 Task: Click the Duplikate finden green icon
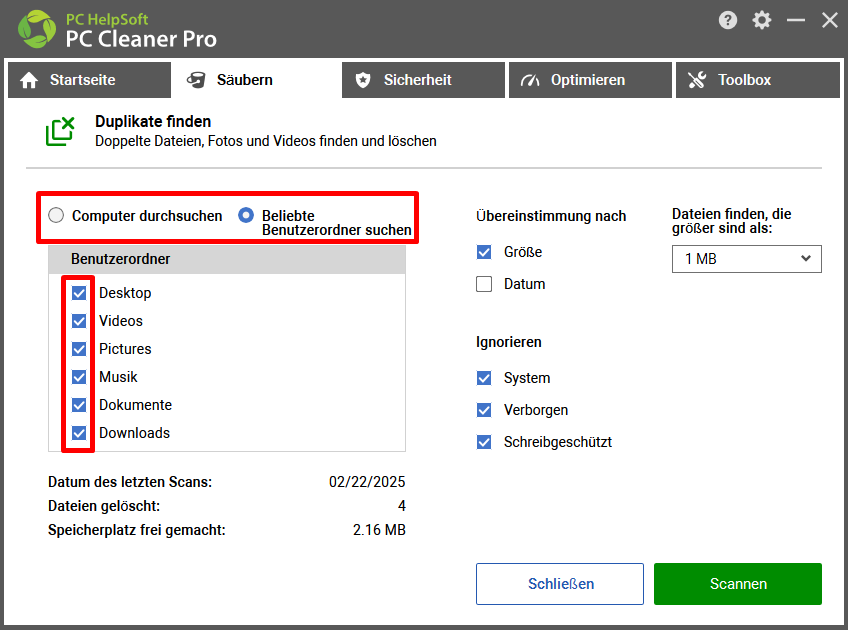(60, 131)
